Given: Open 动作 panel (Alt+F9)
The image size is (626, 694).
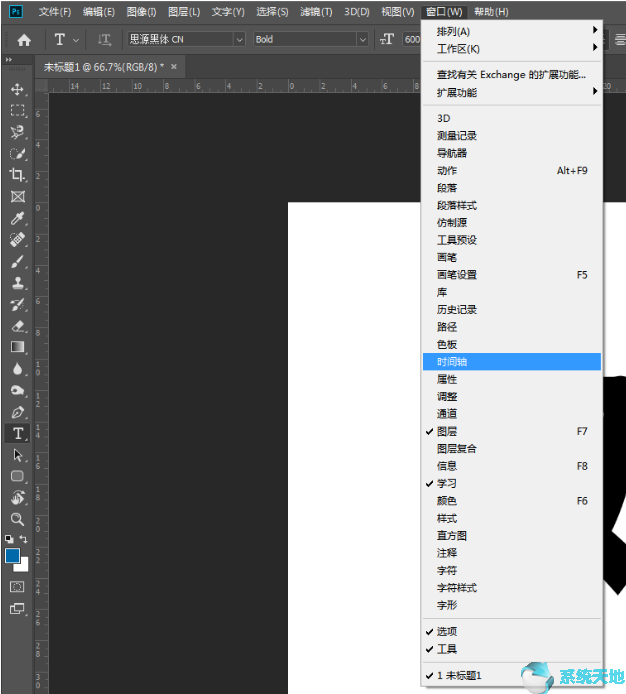Looking at the screenshot, I should [x=512, y=170].
